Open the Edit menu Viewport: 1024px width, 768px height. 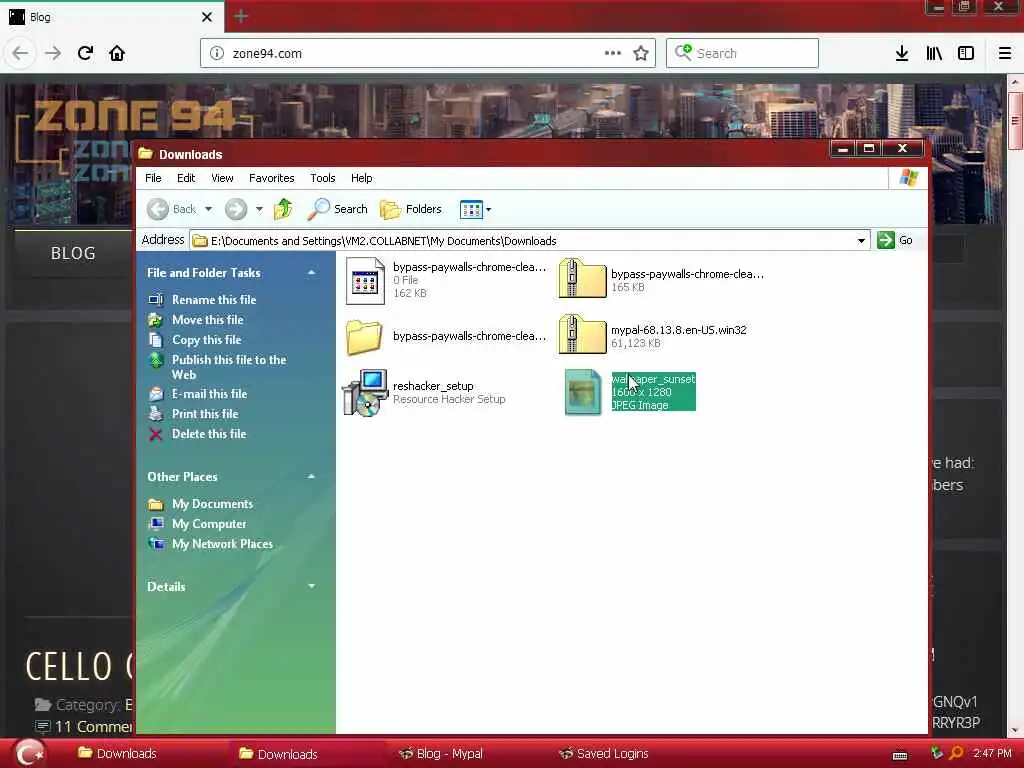tap(186, 178)
